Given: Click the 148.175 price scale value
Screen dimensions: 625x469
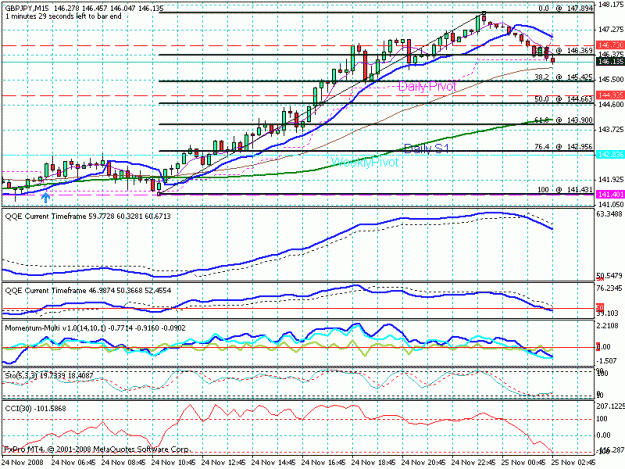Looking at the screenshot, I should click(x=611, y=5).
